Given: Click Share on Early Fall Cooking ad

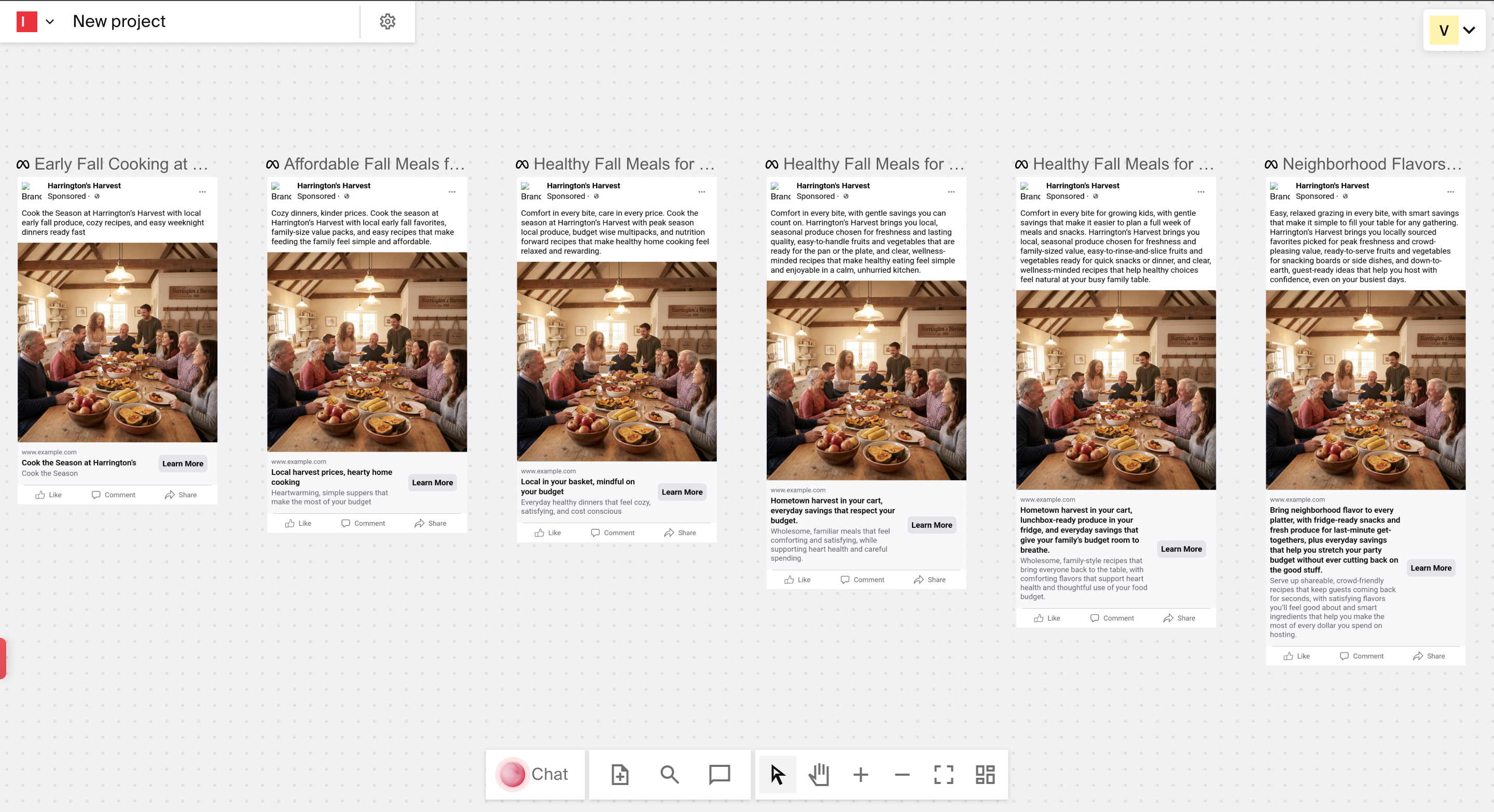Looking at the screenshot, I should [x=181, y=495].
